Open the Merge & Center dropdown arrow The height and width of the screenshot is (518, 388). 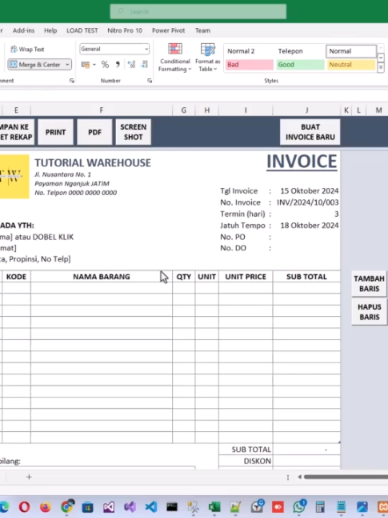point(67,64)
